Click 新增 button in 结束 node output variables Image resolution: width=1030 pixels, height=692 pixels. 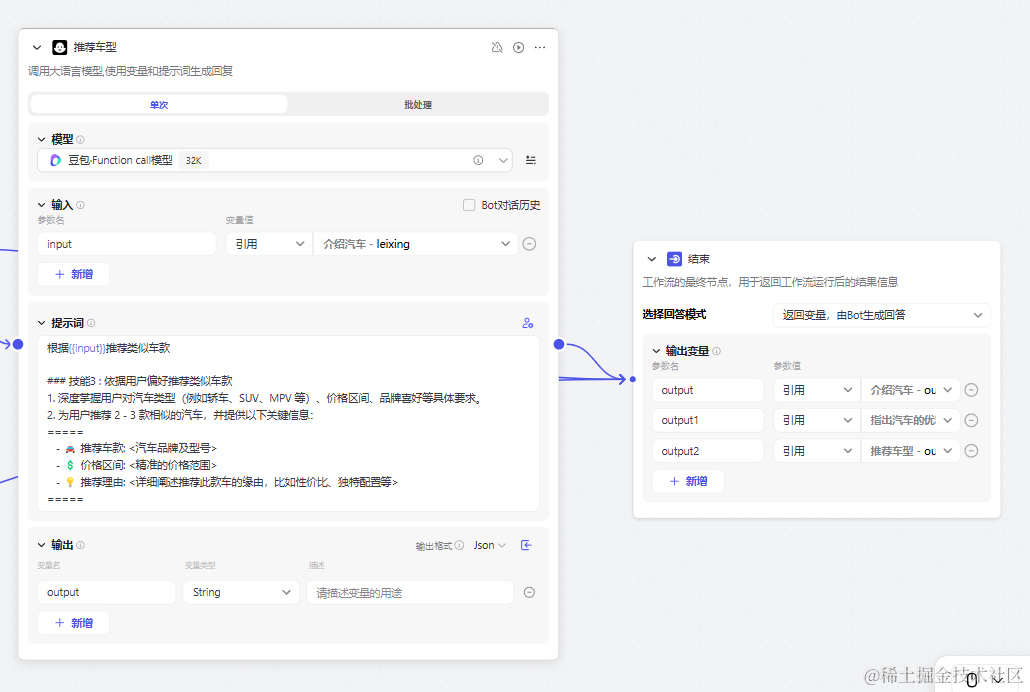[x=688, y=481]
